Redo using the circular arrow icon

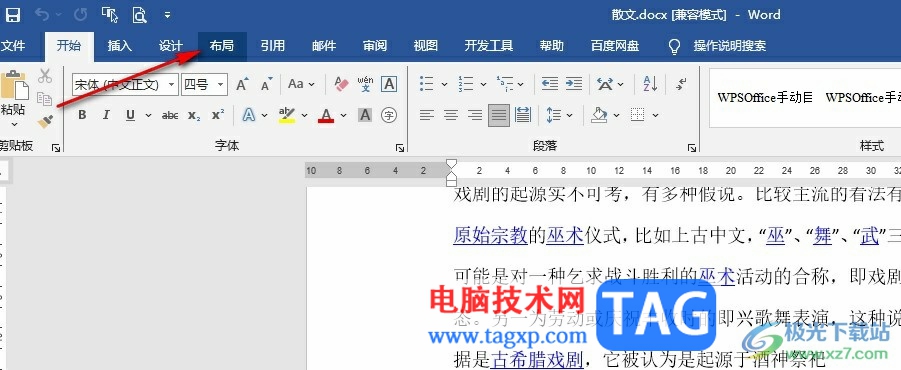point(80,15)
